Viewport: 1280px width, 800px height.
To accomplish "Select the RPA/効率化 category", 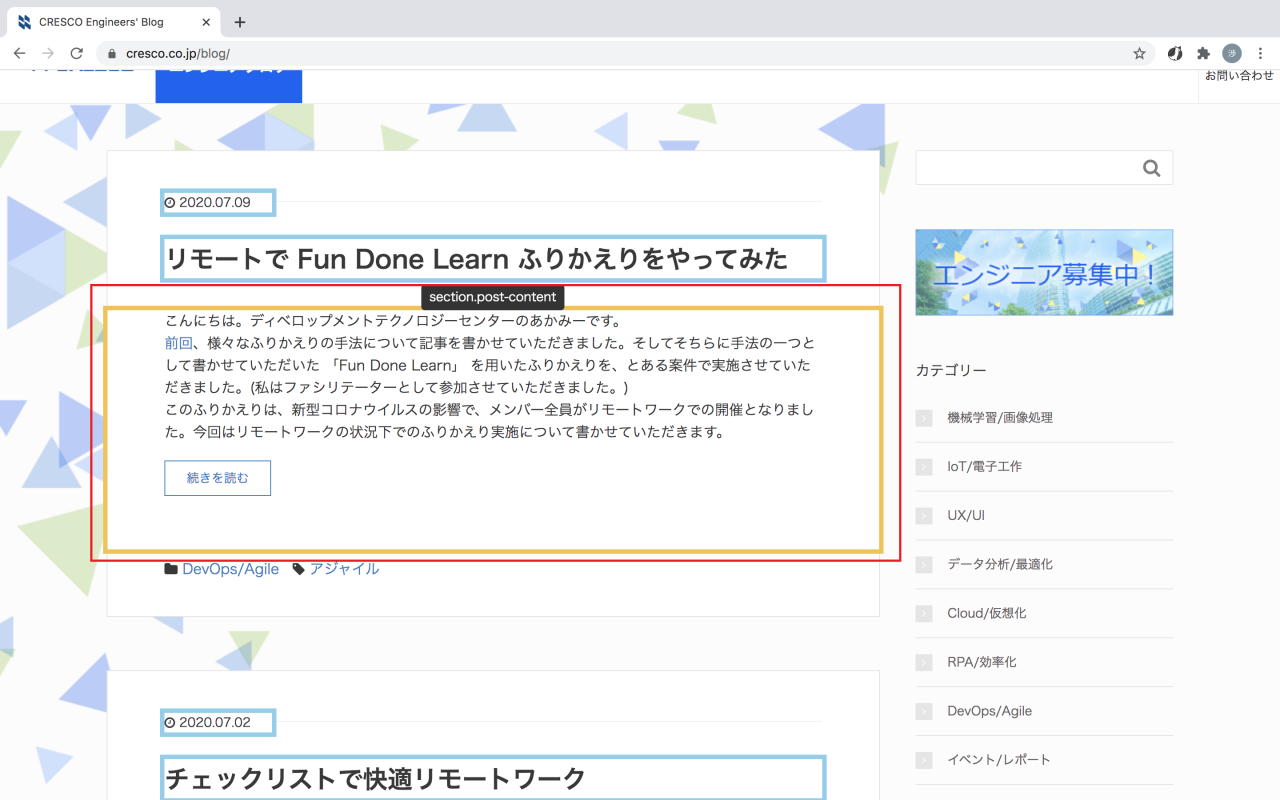I will tap(982, 663).
